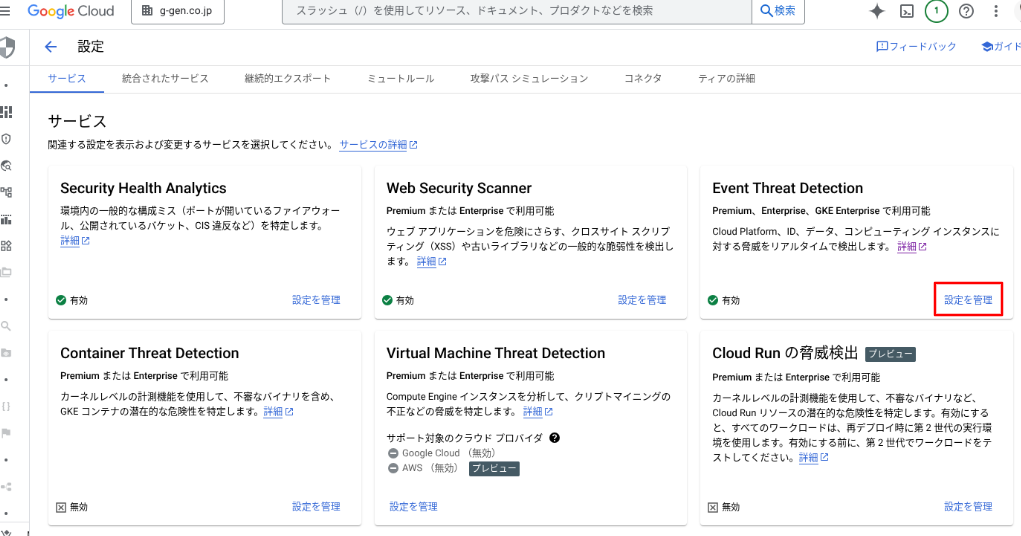Click 無効 status icon in Container Threat Detection

[61, 507]
